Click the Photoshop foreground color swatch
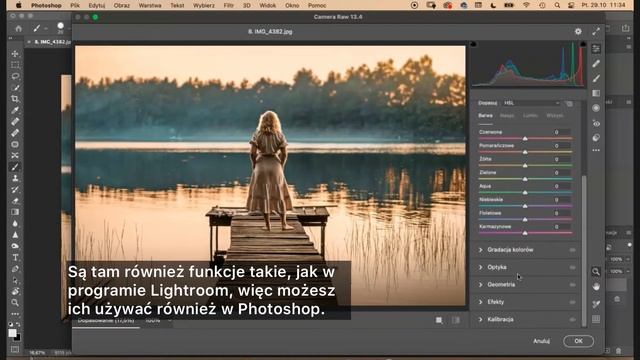 point(13,333)
